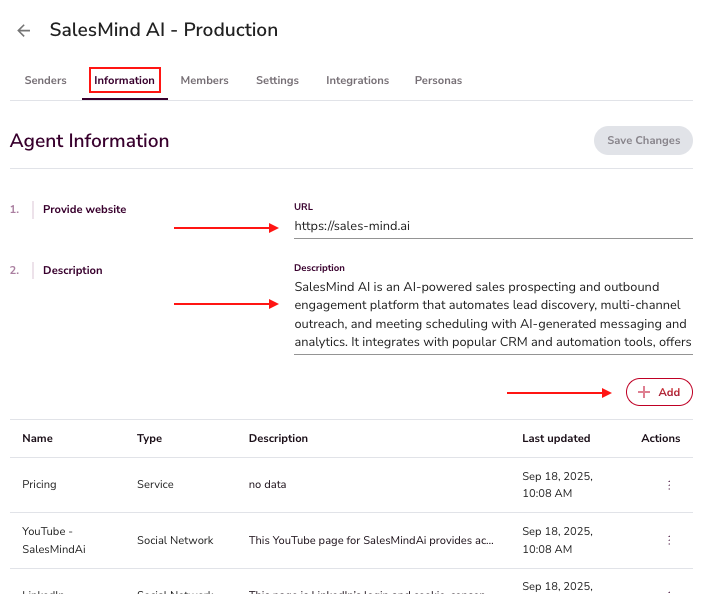Sort by the Type column header
Screen dimensions: 702x594
click(x=149, y=438)
